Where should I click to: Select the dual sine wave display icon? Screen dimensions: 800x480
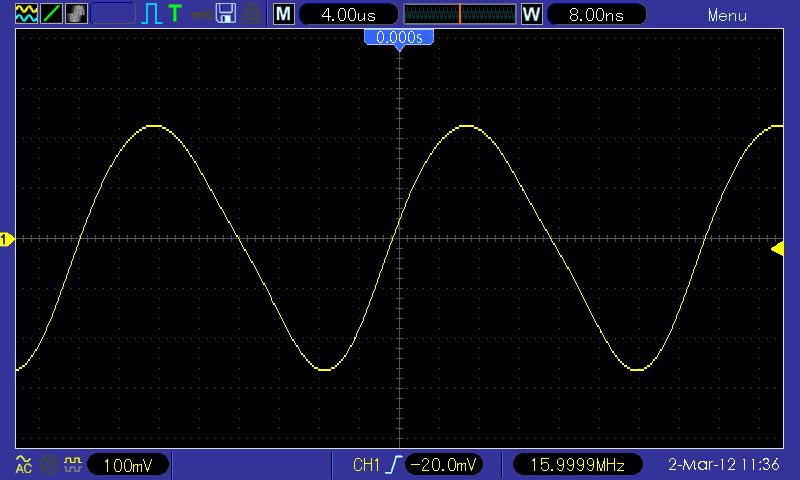pyautogui.click(x=26, y=14)
